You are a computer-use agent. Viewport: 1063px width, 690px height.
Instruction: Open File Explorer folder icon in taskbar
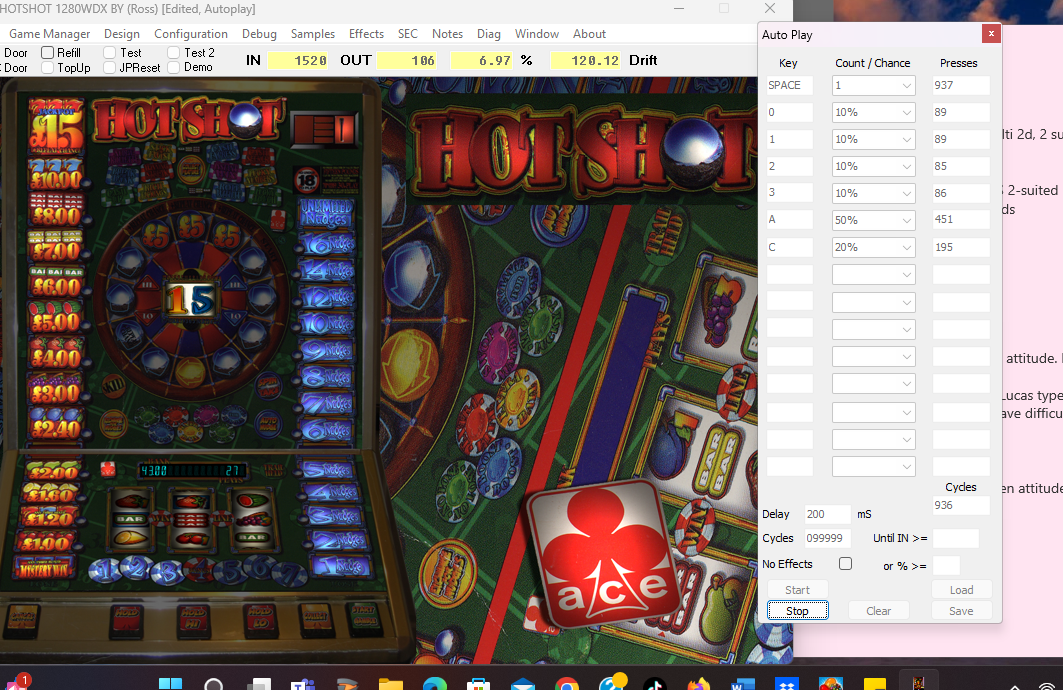(390, 683)
